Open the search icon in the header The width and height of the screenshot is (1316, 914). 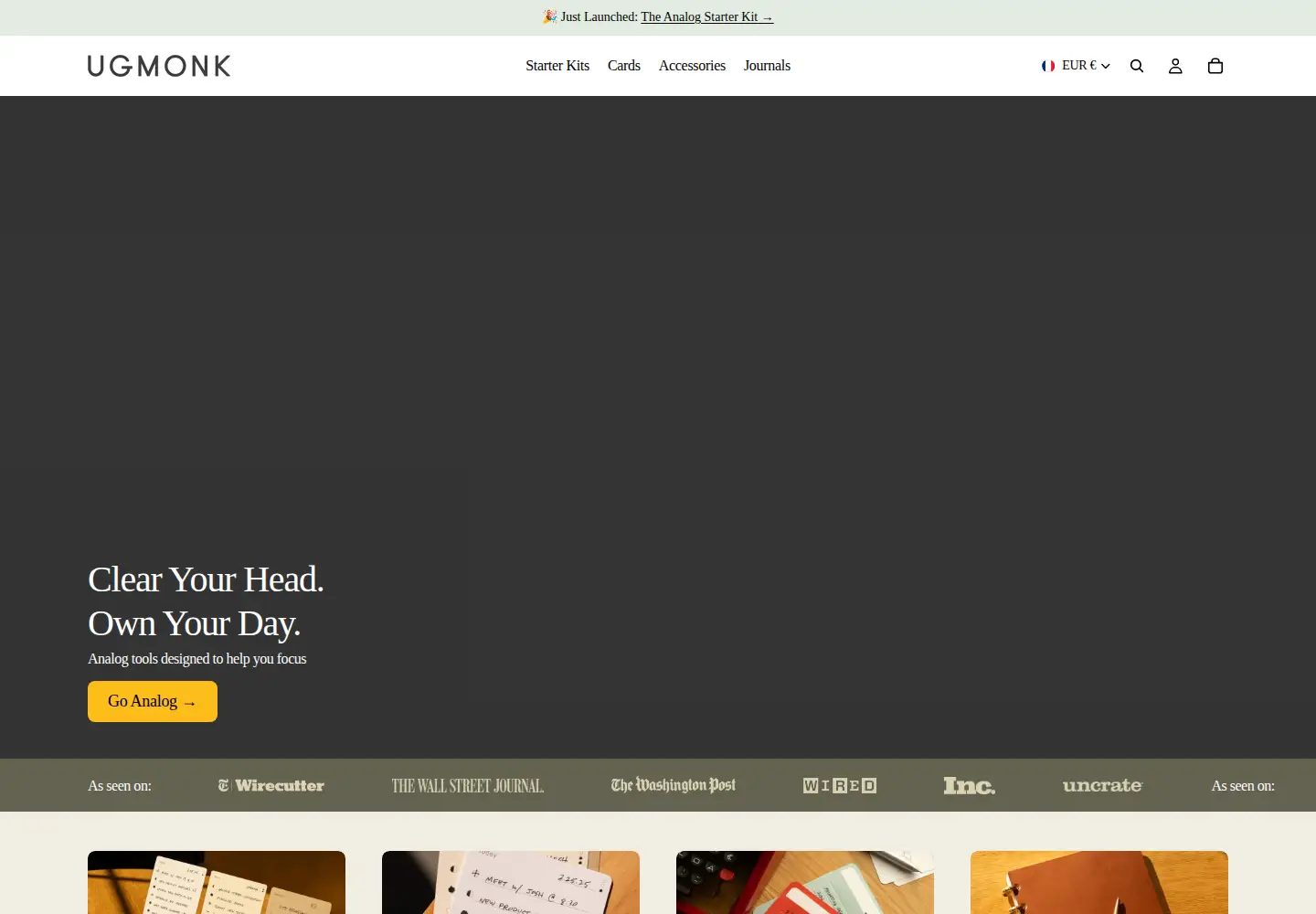click(x=1137, y=66)
